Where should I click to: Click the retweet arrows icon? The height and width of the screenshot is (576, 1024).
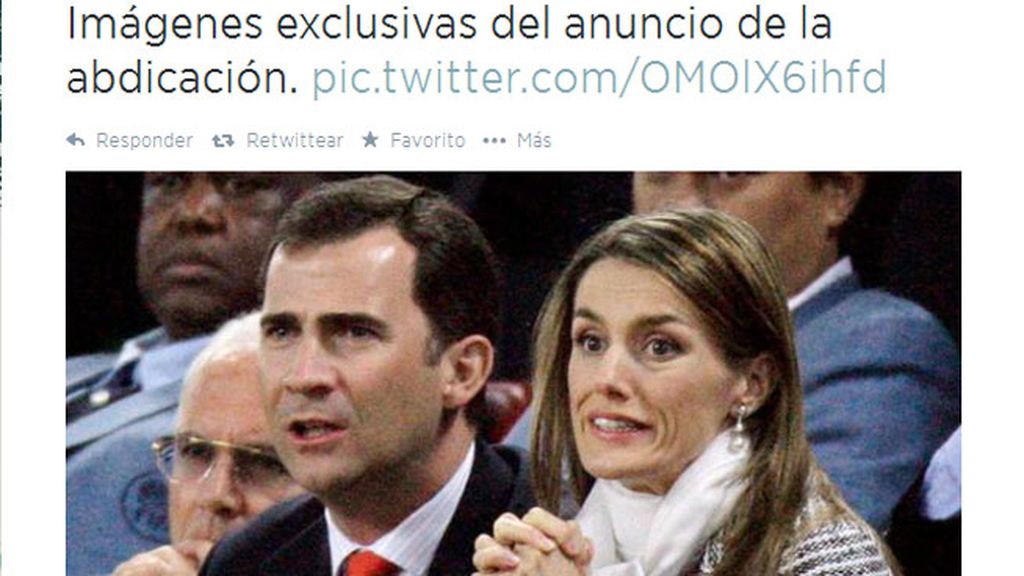click(x=223, y=140)
